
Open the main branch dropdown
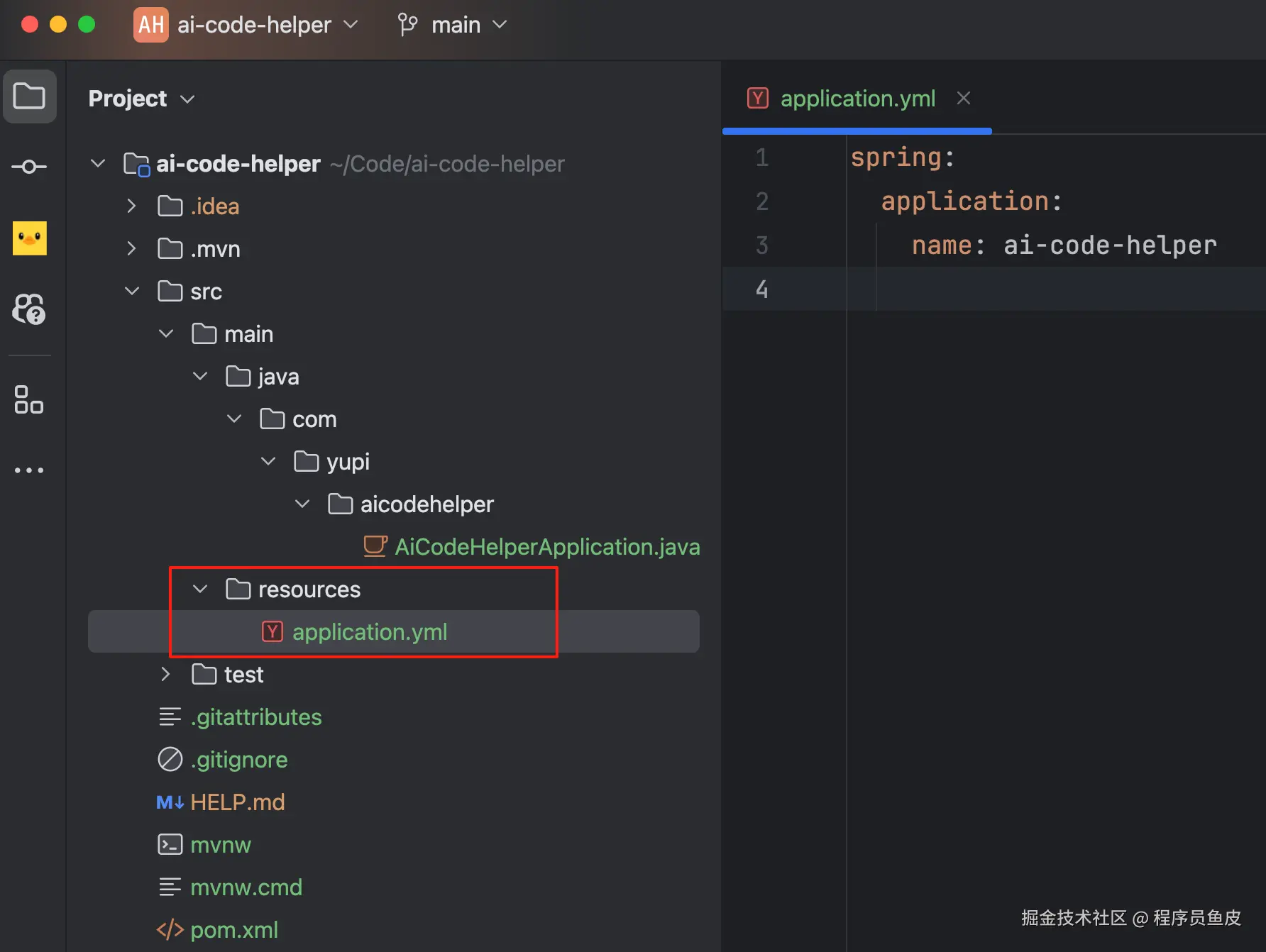click(x=468, y=25)
